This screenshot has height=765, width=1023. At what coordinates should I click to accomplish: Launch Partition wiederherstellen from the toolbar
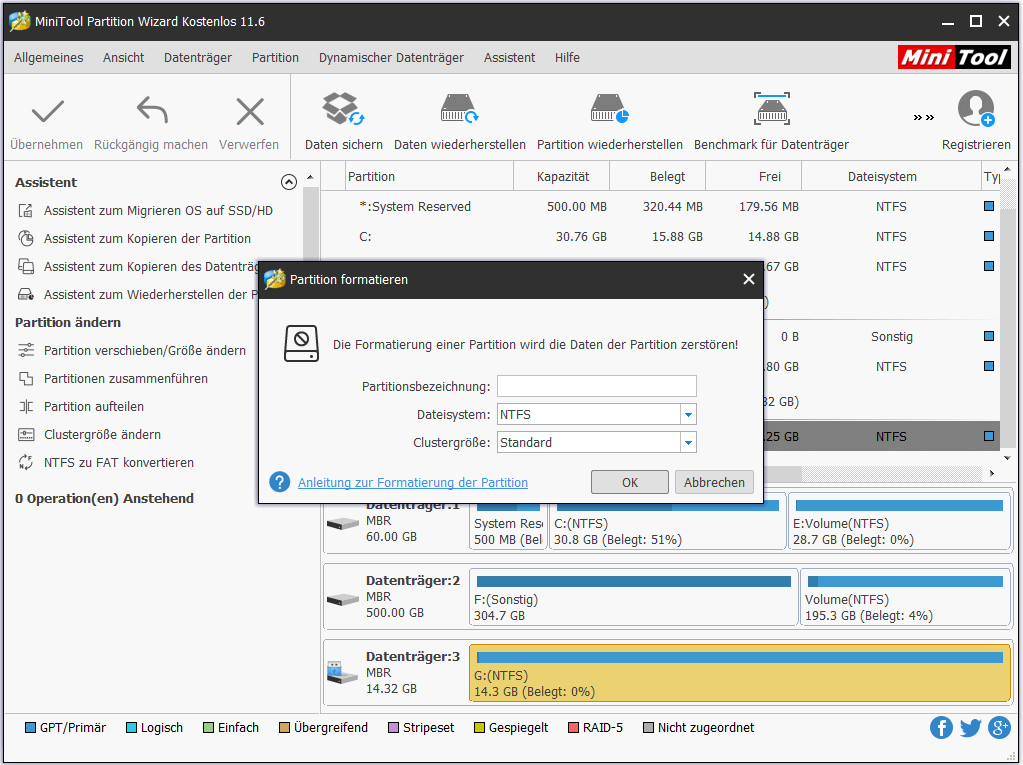[609, 110]
